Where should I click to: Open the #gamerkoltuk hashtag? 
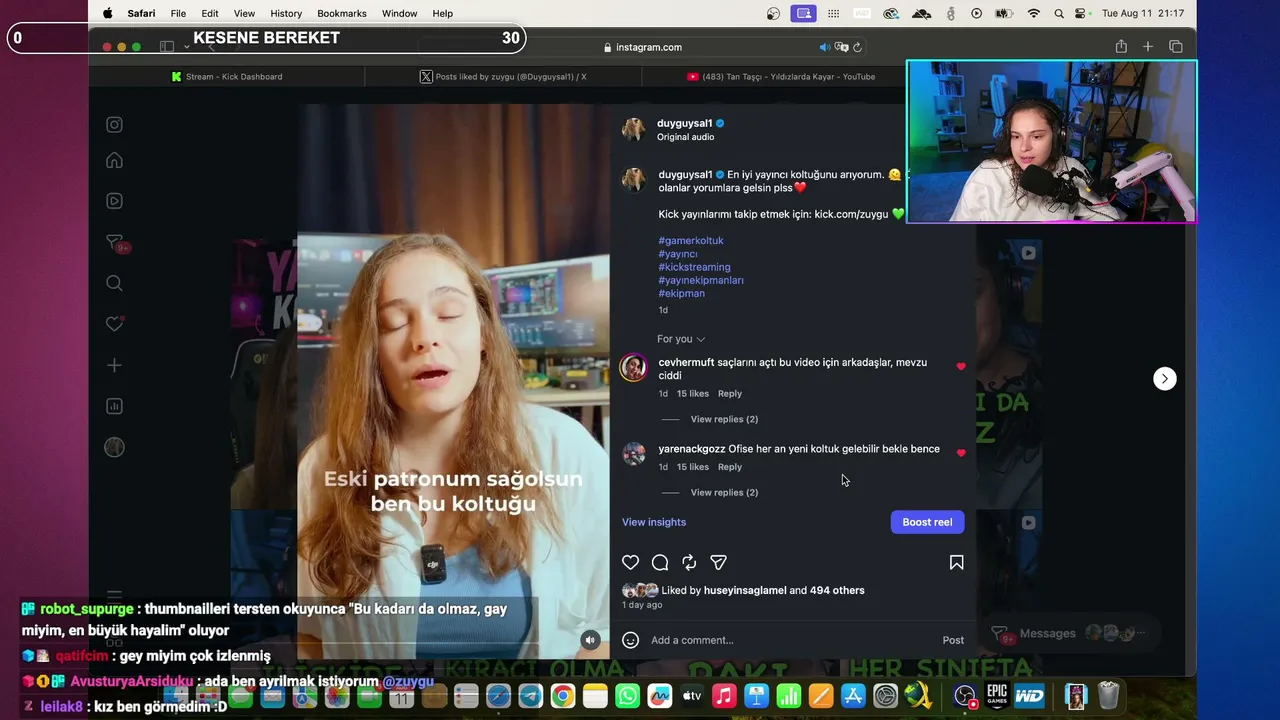click(x=691, y=241)
